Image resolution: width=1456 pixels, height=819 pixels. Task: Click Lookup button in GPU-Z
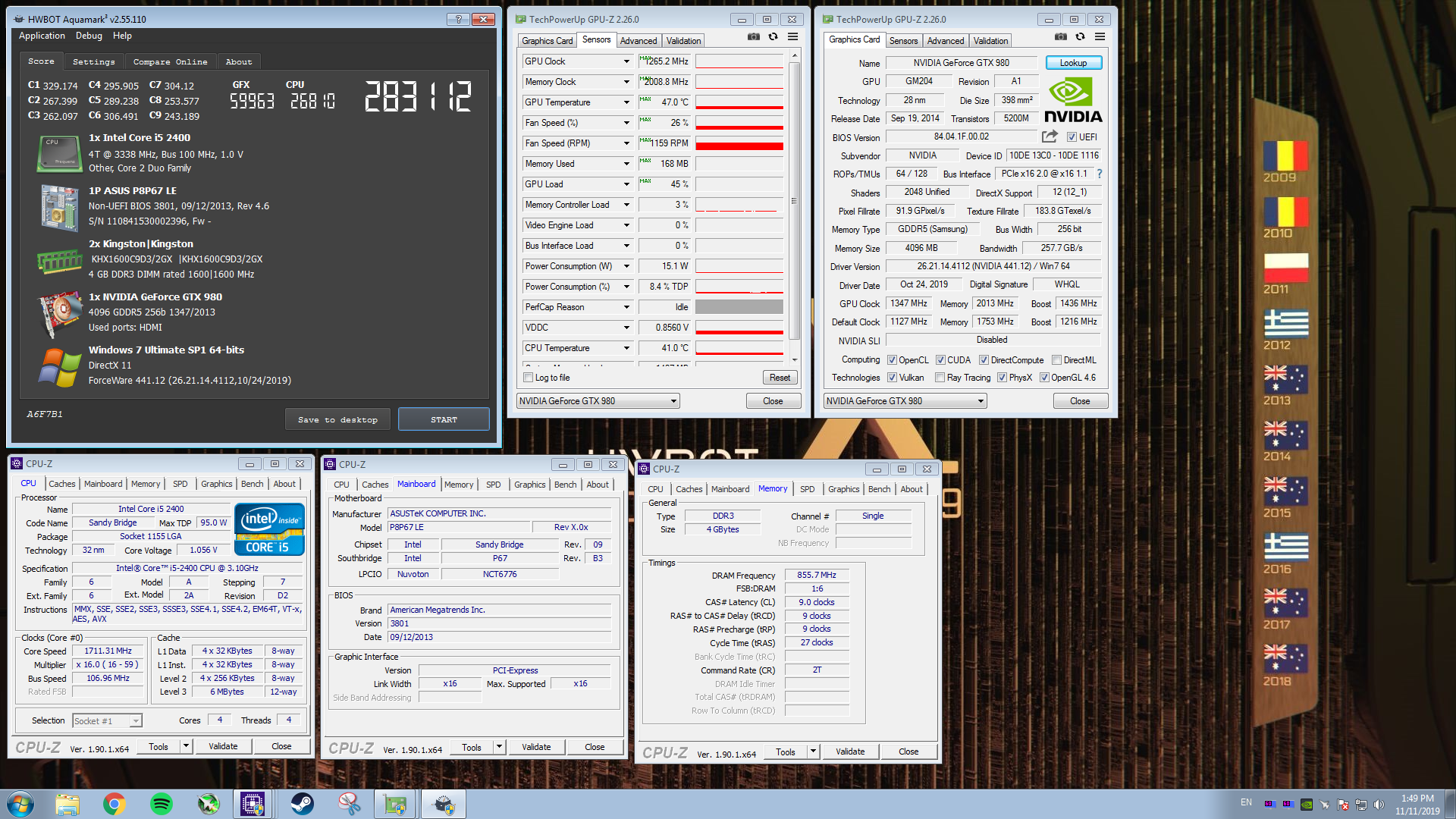click(1073, 63)
